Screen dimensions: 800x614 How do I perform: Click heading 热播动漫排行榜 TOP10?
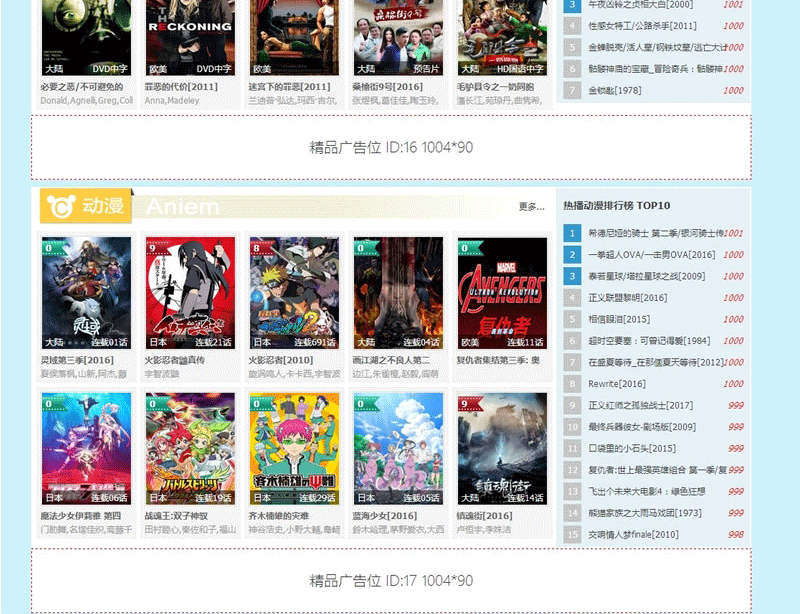click(617, 206)
